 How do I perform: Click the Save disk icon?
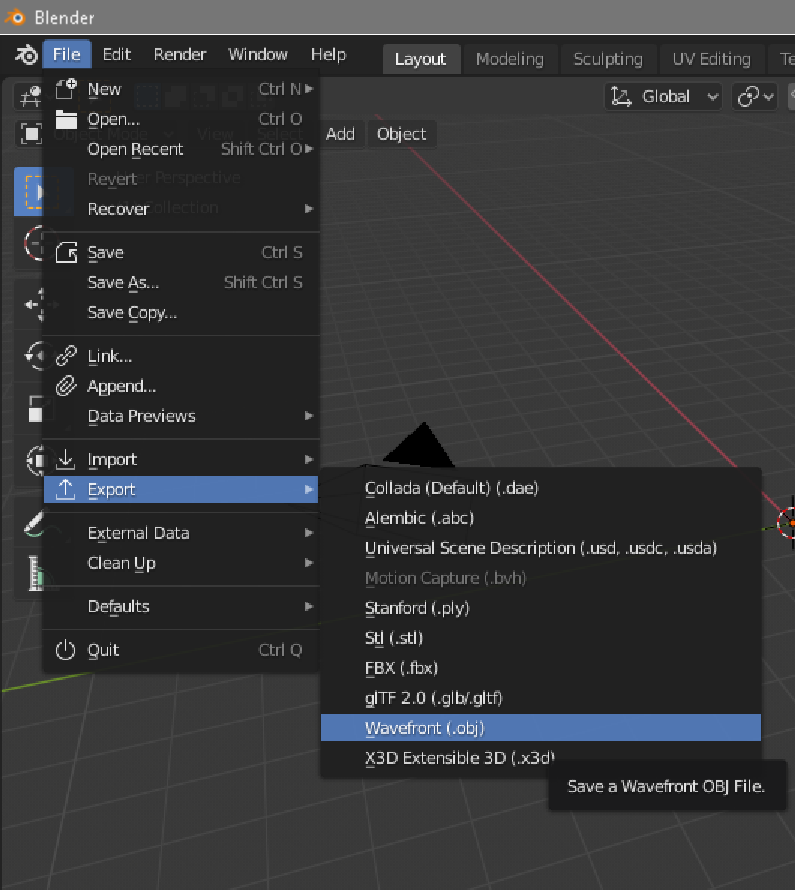click(66, 252)
